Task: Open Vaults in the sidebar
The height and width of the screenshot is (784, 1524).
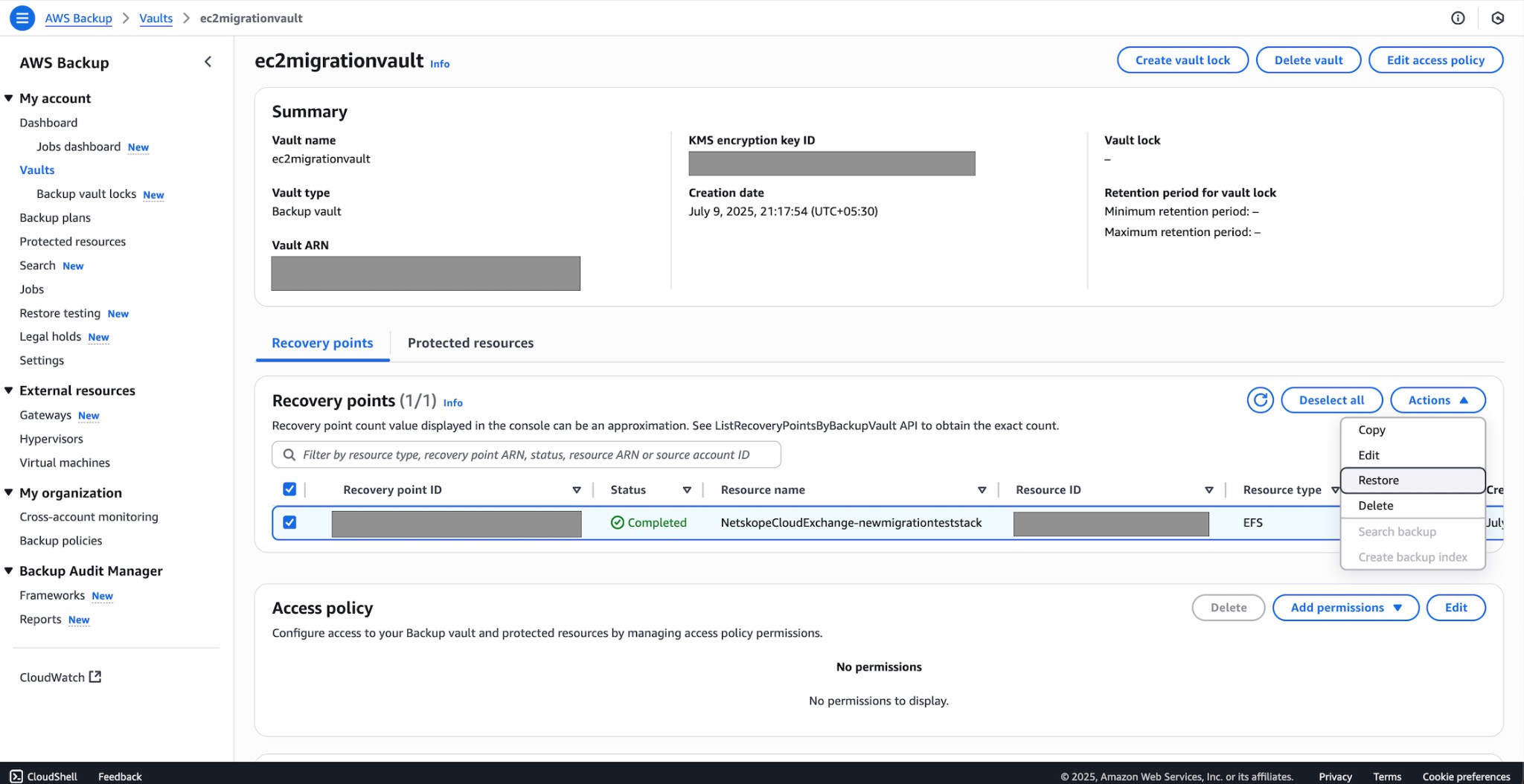Action: tap(37, 170)
